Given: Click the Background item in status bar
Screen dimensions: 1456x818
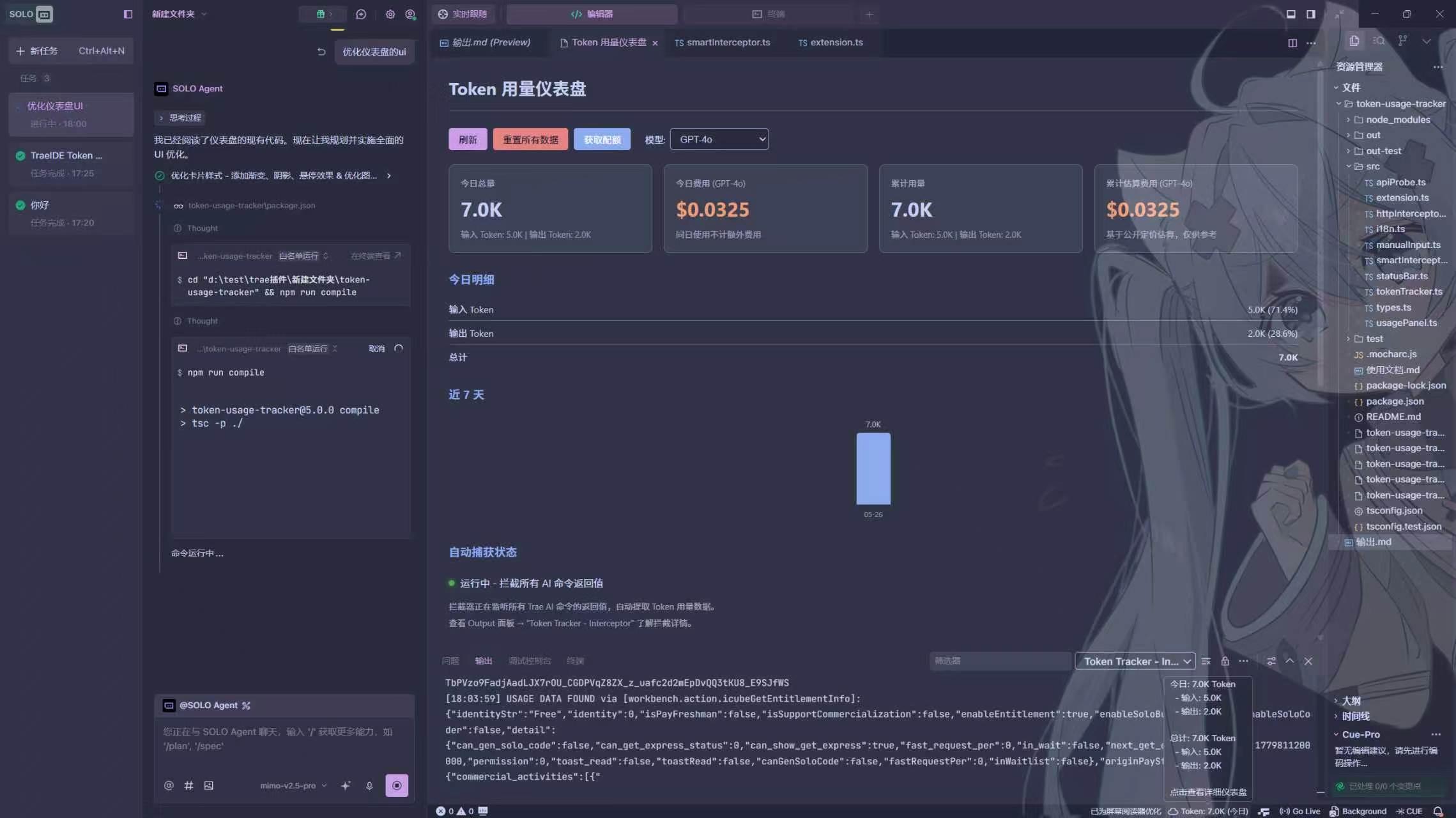Looking at the screenshot, I should (x=1358, y=811).
